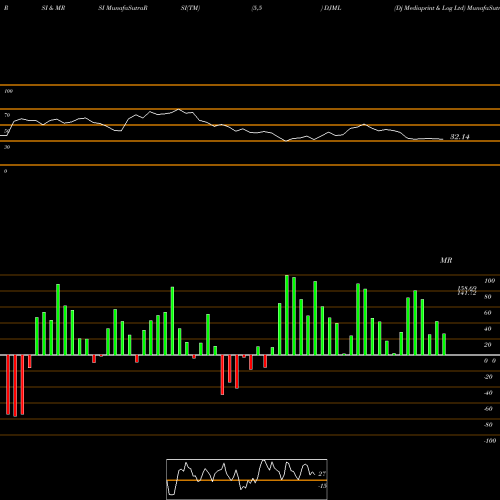
Task: Click the 'Dj Mediaprint & Log Ltd' title
Action: (x=430, y=8)
